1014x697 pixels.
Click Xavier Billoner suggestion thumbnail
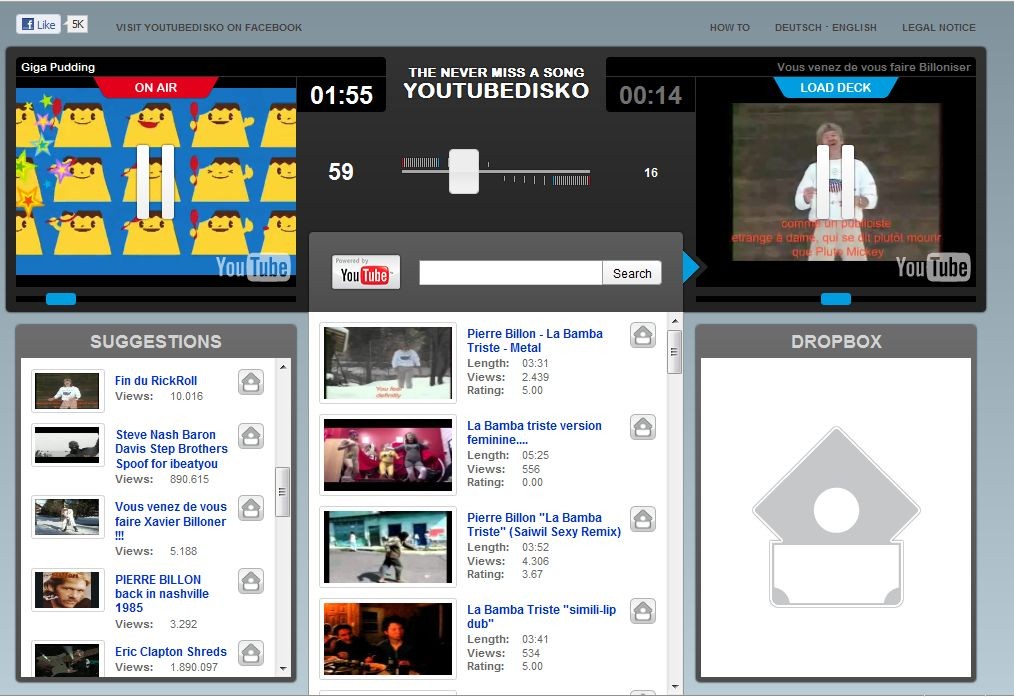coord(67,517)
